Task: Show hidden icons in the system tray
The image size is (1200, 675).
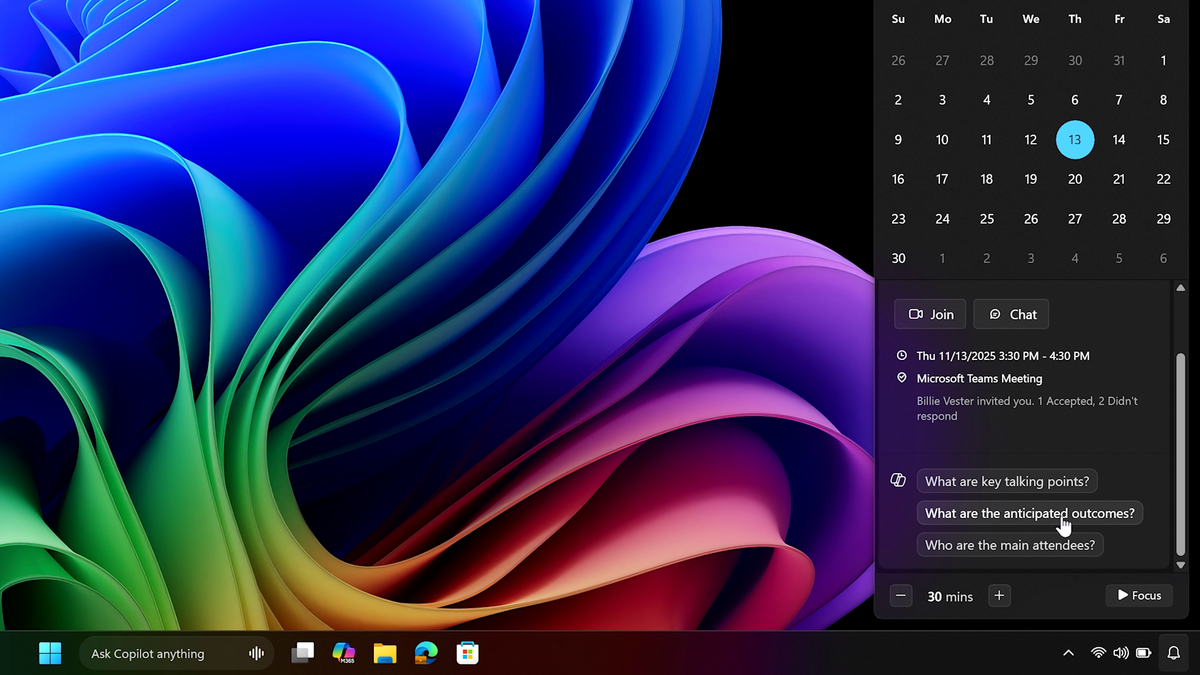Action: [1068, 653]
